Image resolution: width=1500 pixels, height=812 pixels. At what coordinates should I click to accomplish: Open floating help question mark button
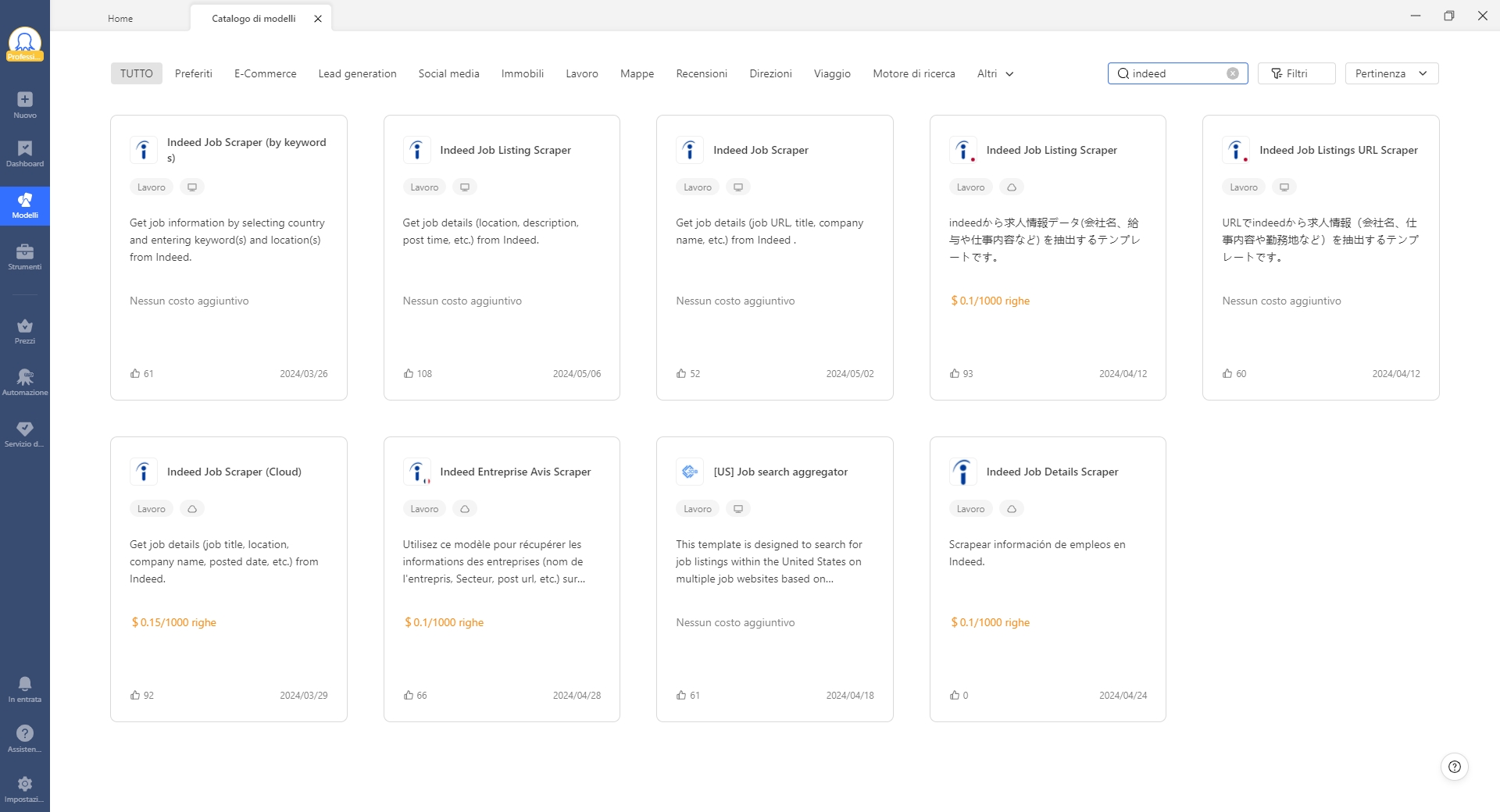tap(1454, 767)
